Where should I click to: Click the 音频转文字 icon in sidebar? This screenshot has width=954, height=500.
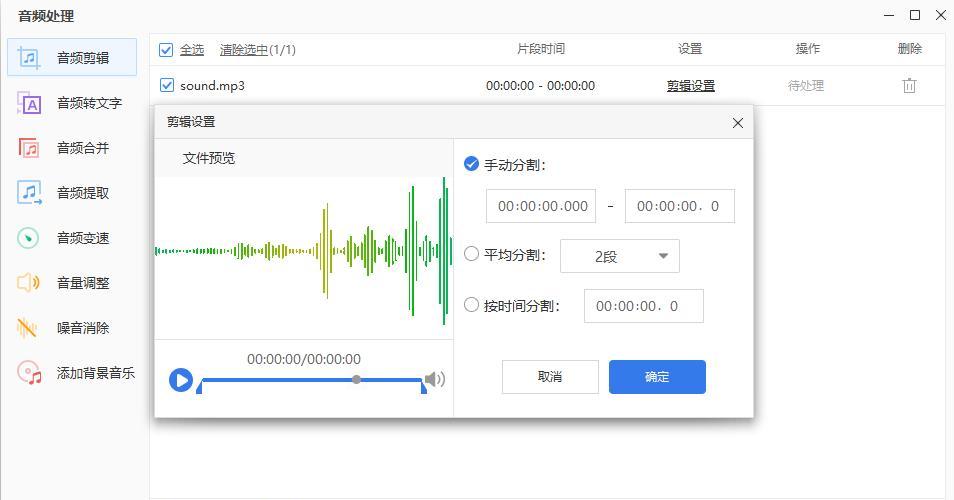29,103
